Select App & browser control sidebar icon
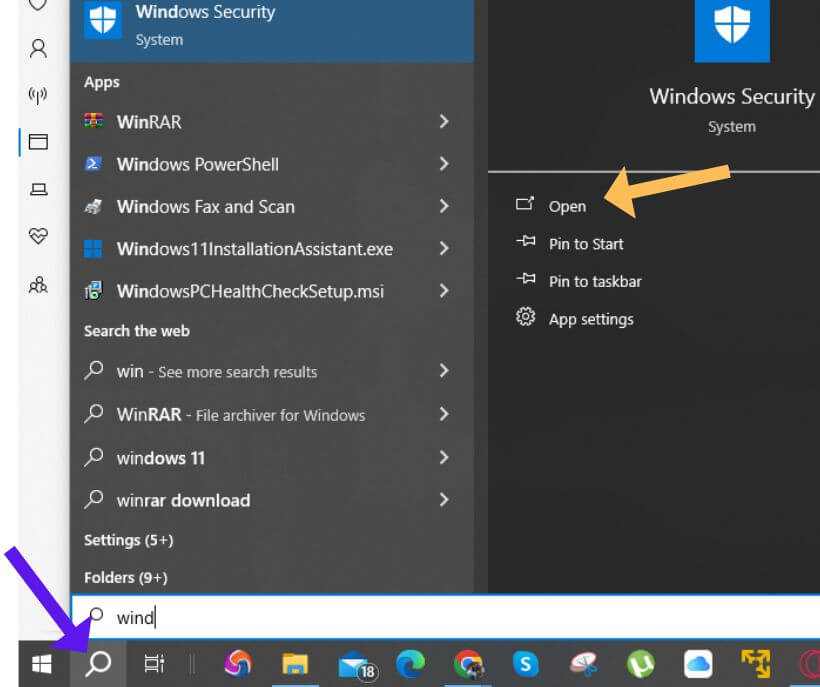The width and height of the screenshot is (820, 687). [38, 142]
